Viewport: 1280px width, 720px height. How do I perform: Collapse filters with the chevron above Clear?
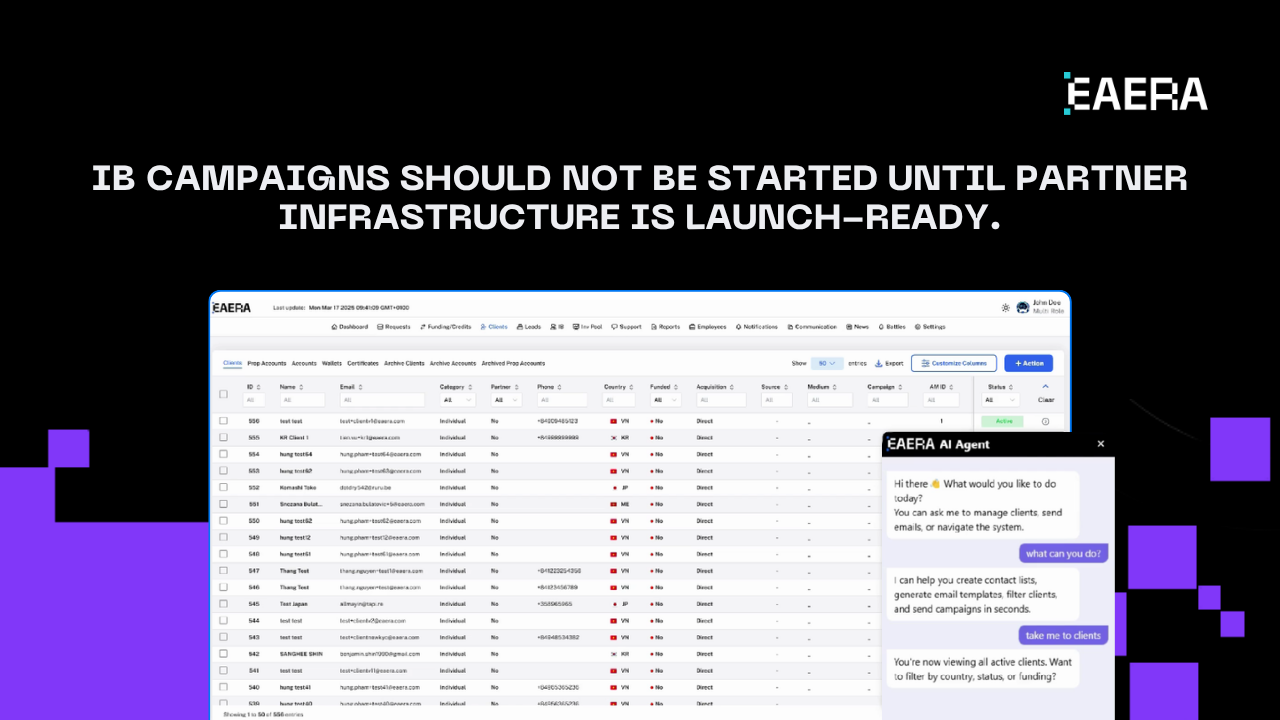(x=1046, y=386)
